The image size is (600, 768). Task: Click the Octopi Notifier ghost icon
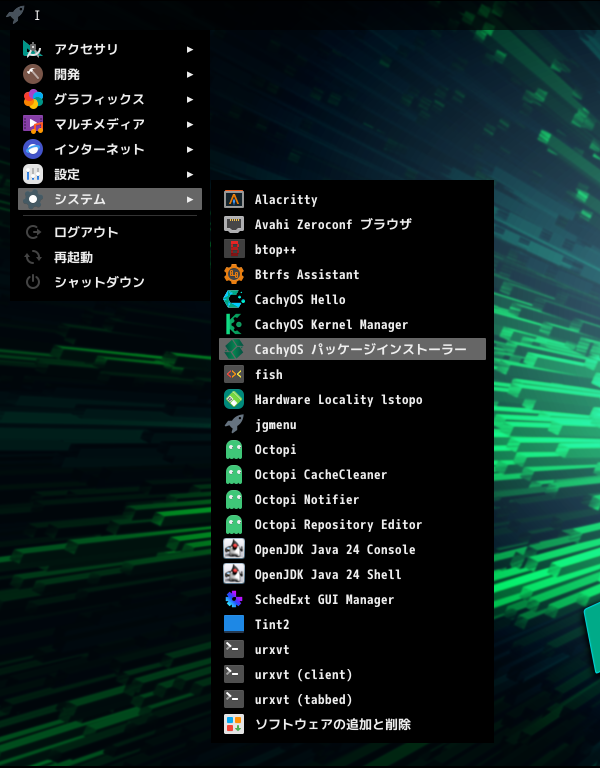click(234, 499)
